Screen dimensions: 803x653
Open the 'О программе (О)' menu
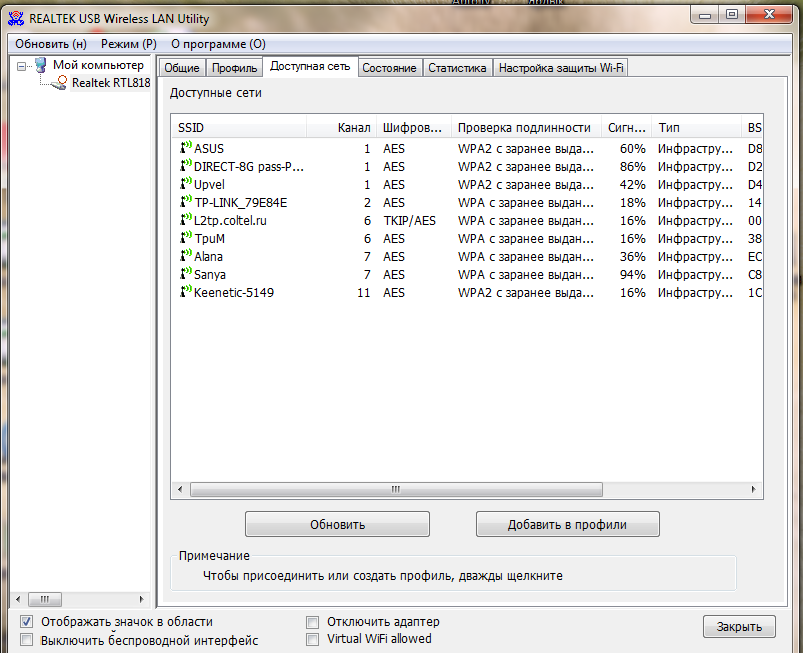pyautogui.click(x=218, y=44)
